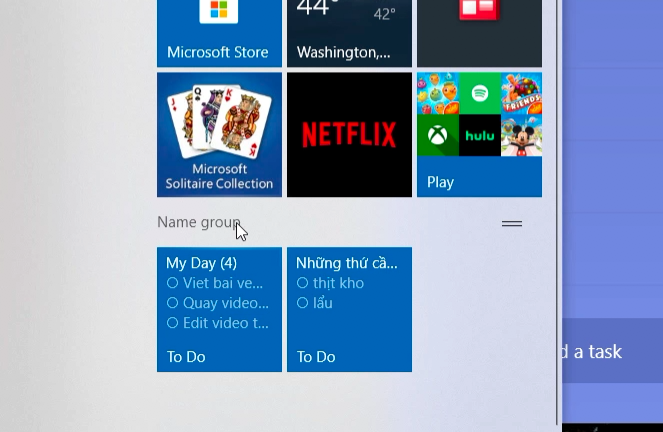This screenshot has height=432, width=663.
Task: Click the group drag handle icon
Action: (512, 223)
